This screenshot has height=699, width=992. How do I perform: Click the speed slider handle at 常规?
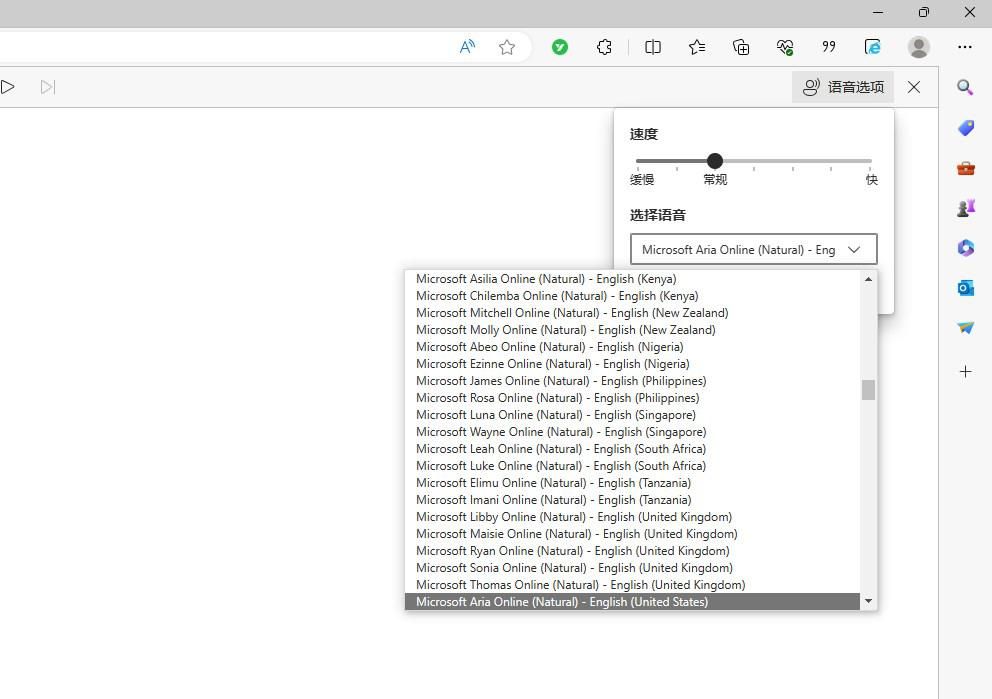click(x=715, y=161)
